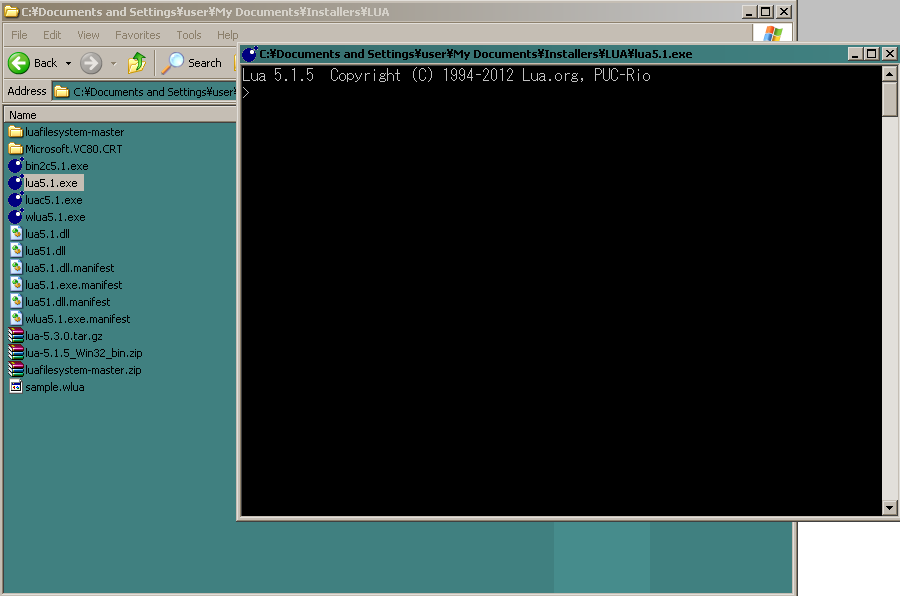Click the Windows logo throbber in Explorer

[773, 34]
